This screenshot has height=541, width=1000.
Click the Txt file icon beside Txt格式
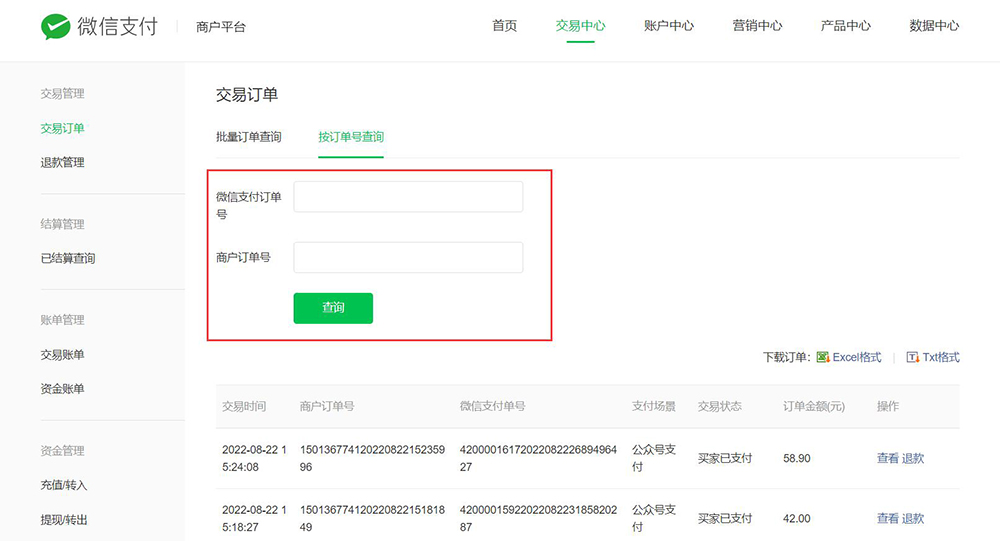[x=913, y=357]
